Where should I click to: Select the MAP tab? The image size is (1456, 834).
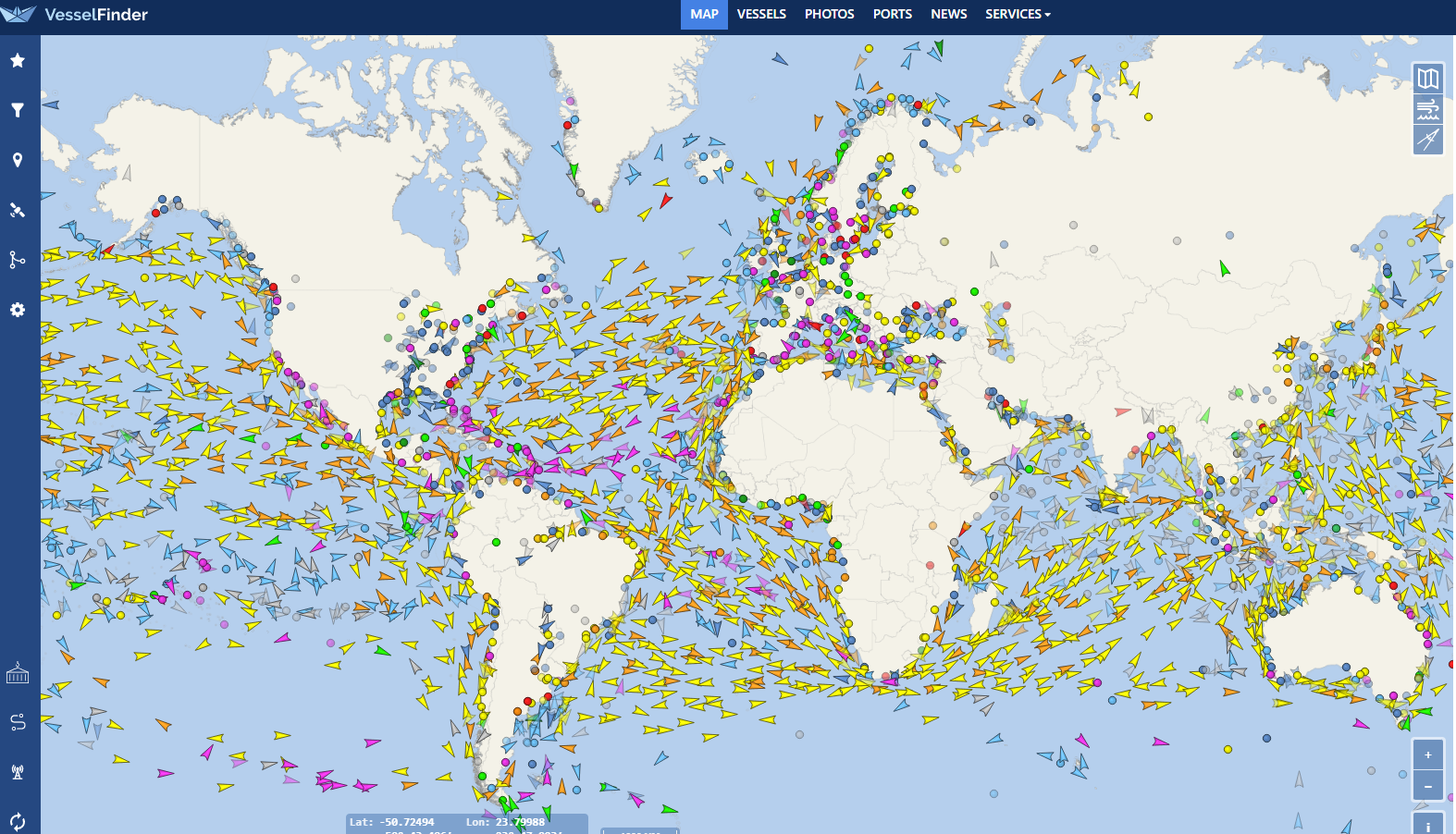pyautogui.click(x=704, y=14)
